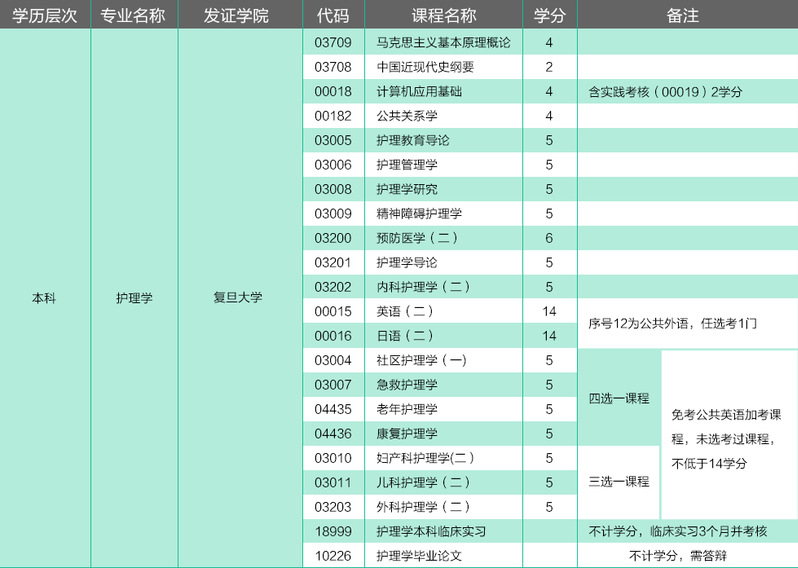Click course code 03007
The height and width of the screenshot is (568, 798).
tap(333, 384)
